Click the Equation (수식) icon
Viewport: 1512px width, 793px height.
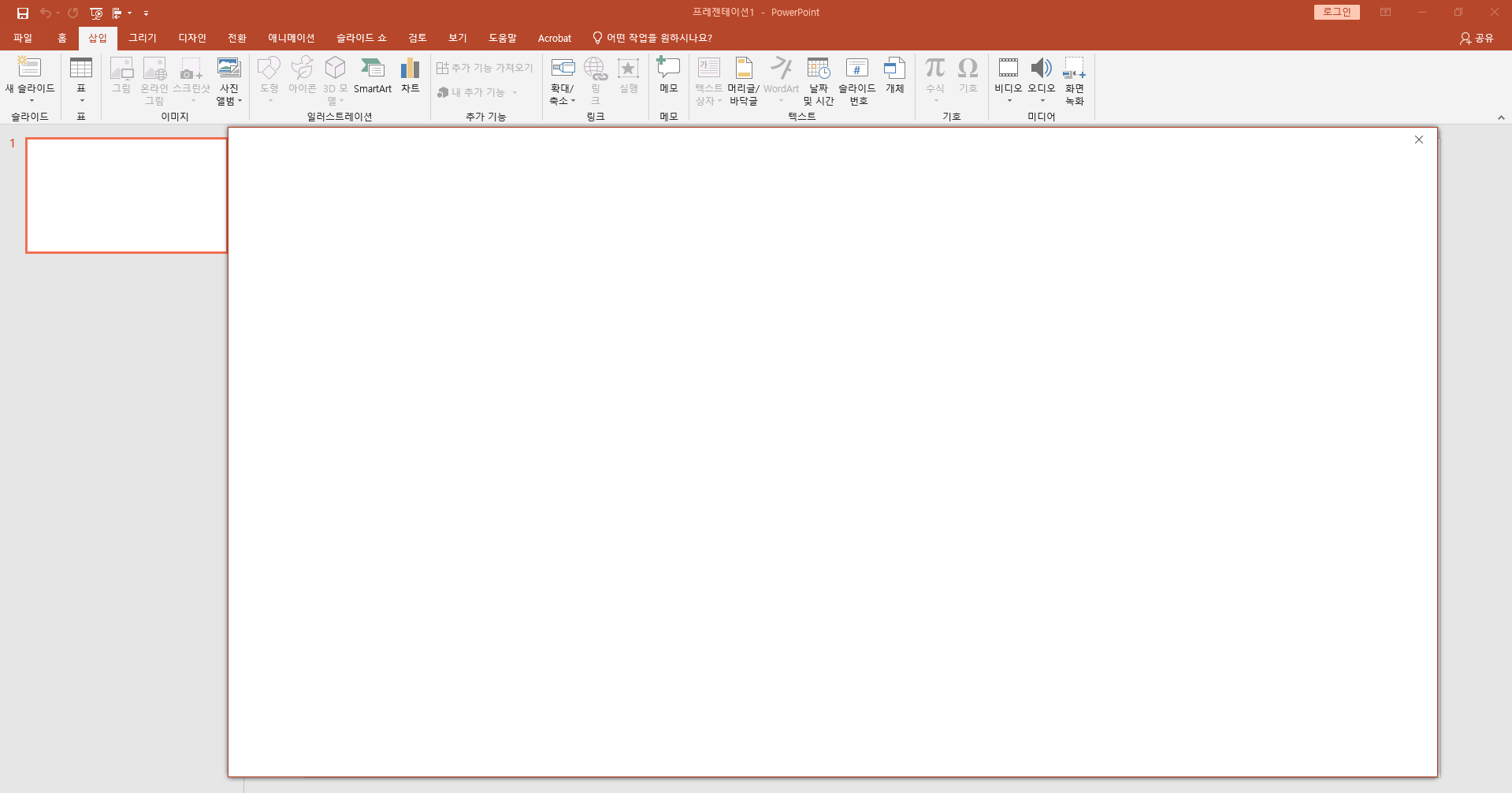tap(935, 68)
